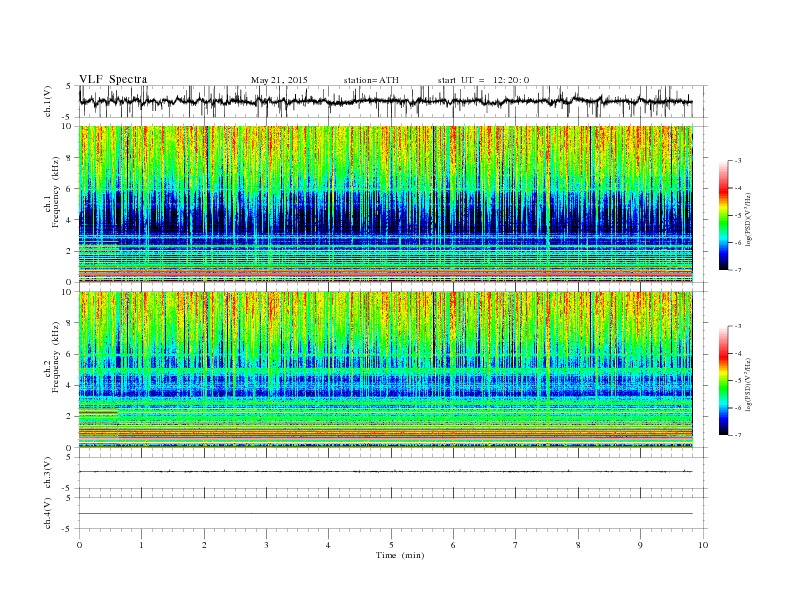Screen dimensions: 792x612
Task: Click the "10" tick at the time axis end
Action: point(703,545)
